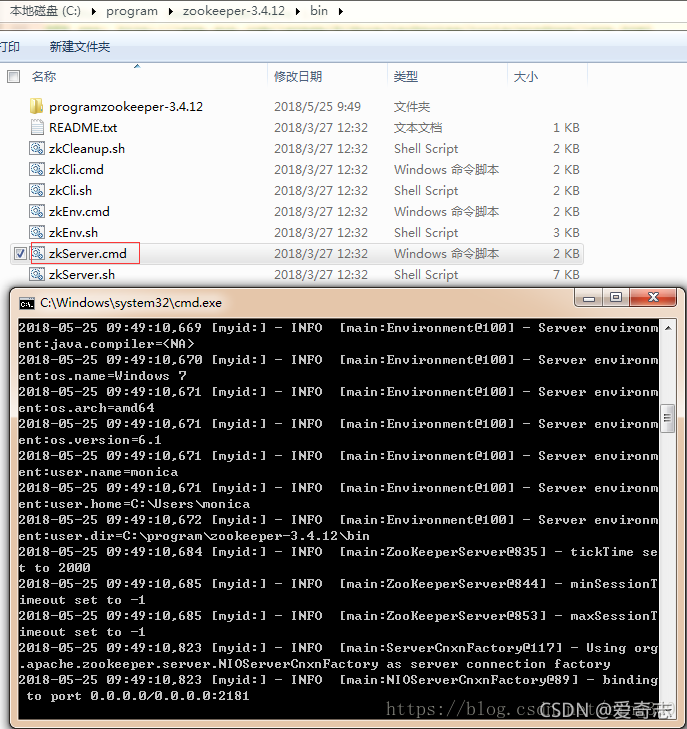687x729 pixels.
Task: Navigate to zookeeper-3.4.12 in address bar
Action: click(x=234, y=11)
